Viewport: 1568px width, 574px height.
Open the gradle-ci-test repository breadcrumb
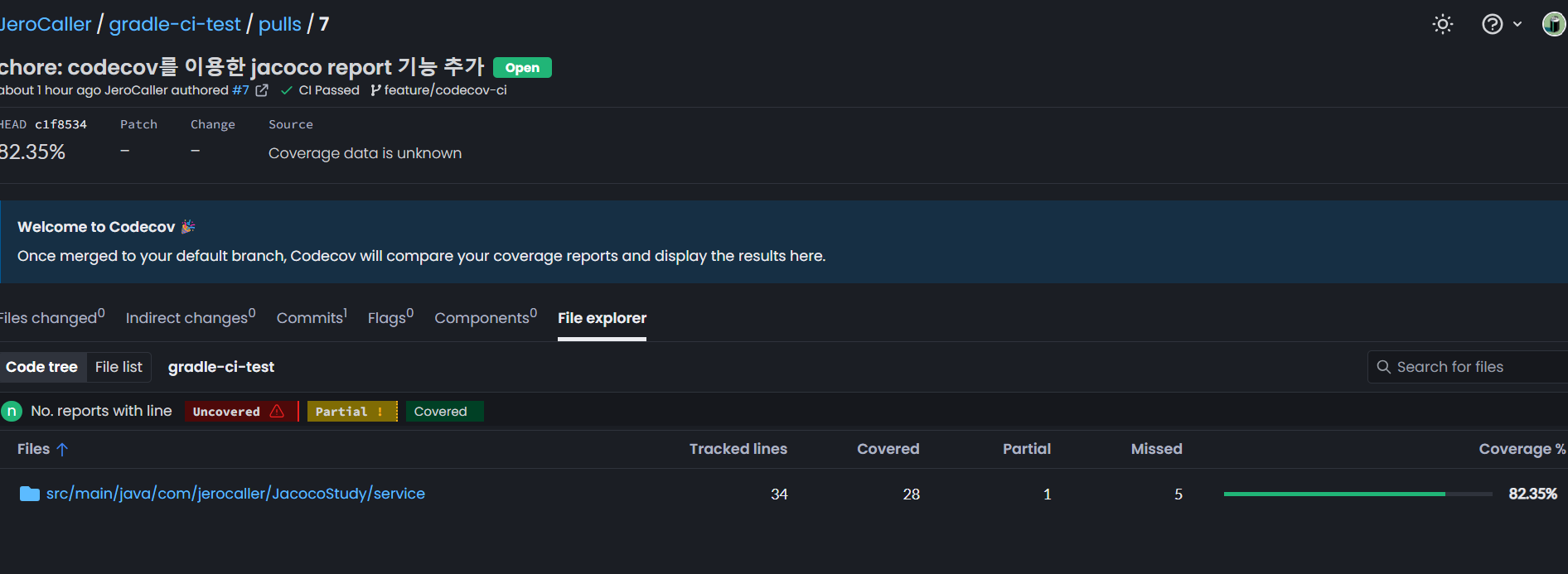pos(175,24)
